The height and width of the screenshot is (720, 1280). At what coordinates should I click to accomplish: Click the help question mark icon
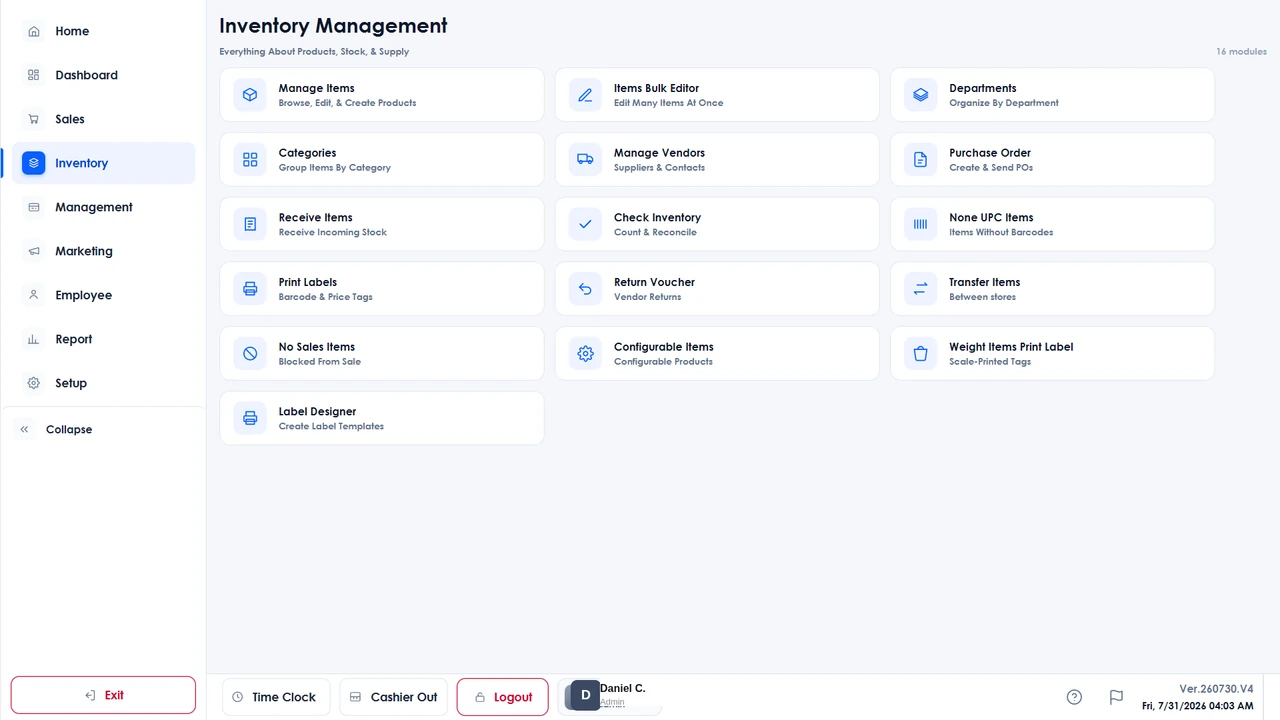pyautogui.click(x=1074, y=697)
